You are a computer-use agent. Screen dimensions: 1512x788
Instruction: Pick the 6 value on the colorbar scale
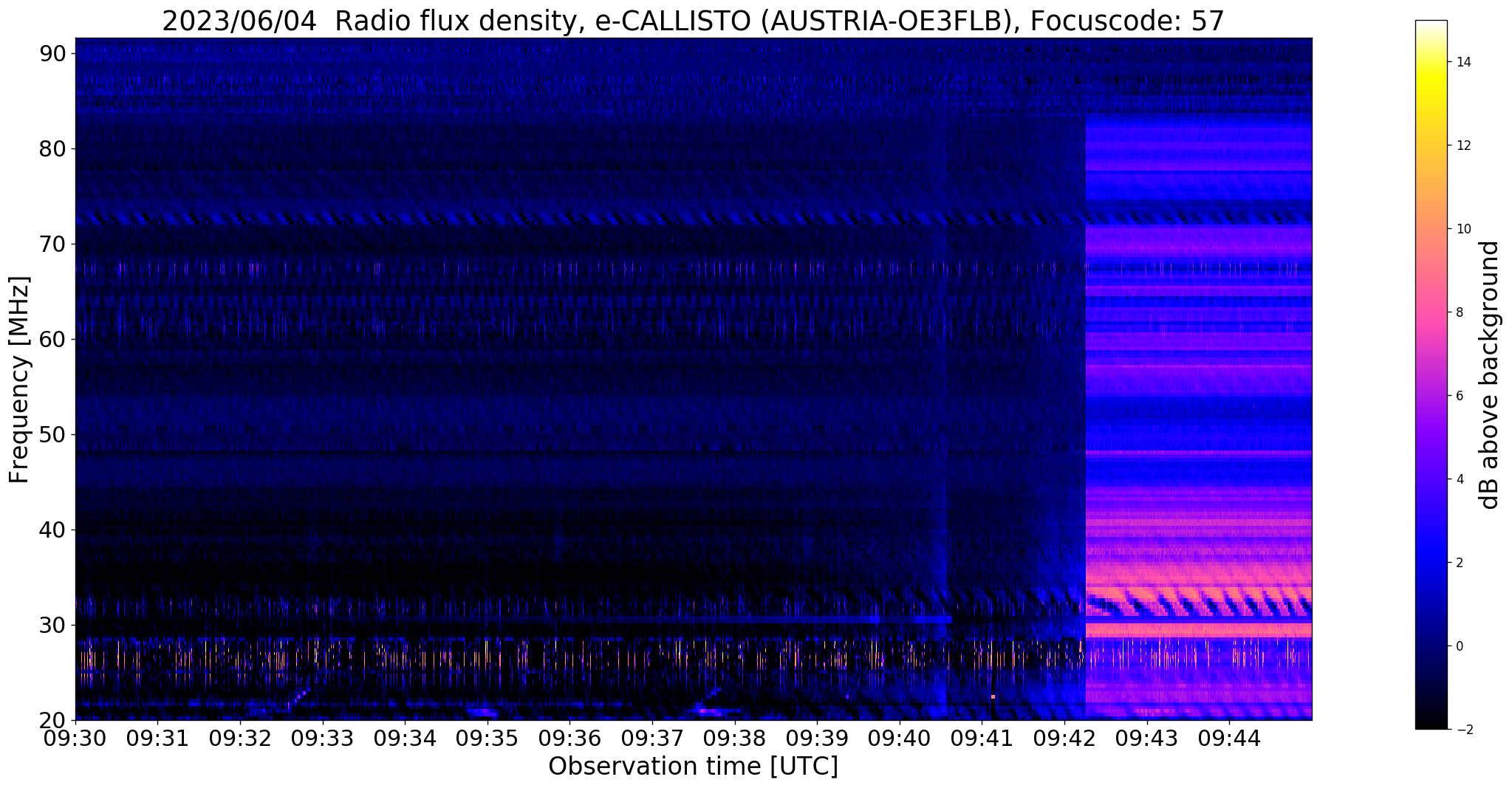1459,396
